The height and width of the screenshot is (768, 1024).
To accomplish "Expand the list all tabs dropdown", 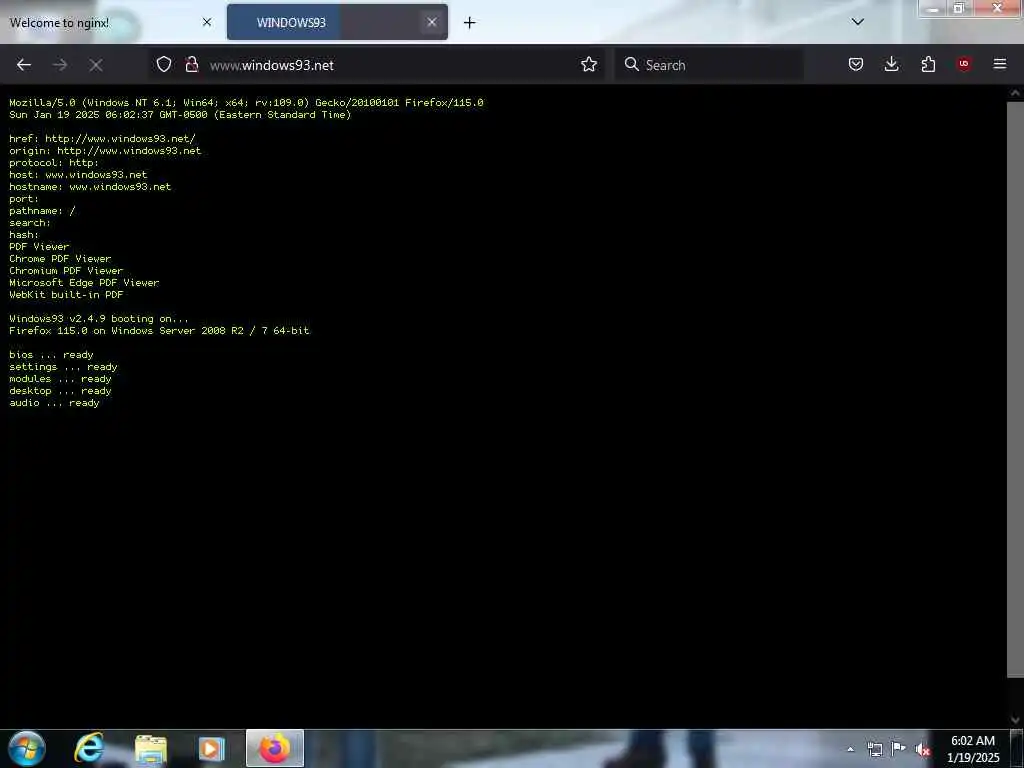I will [x=858, y=22].
